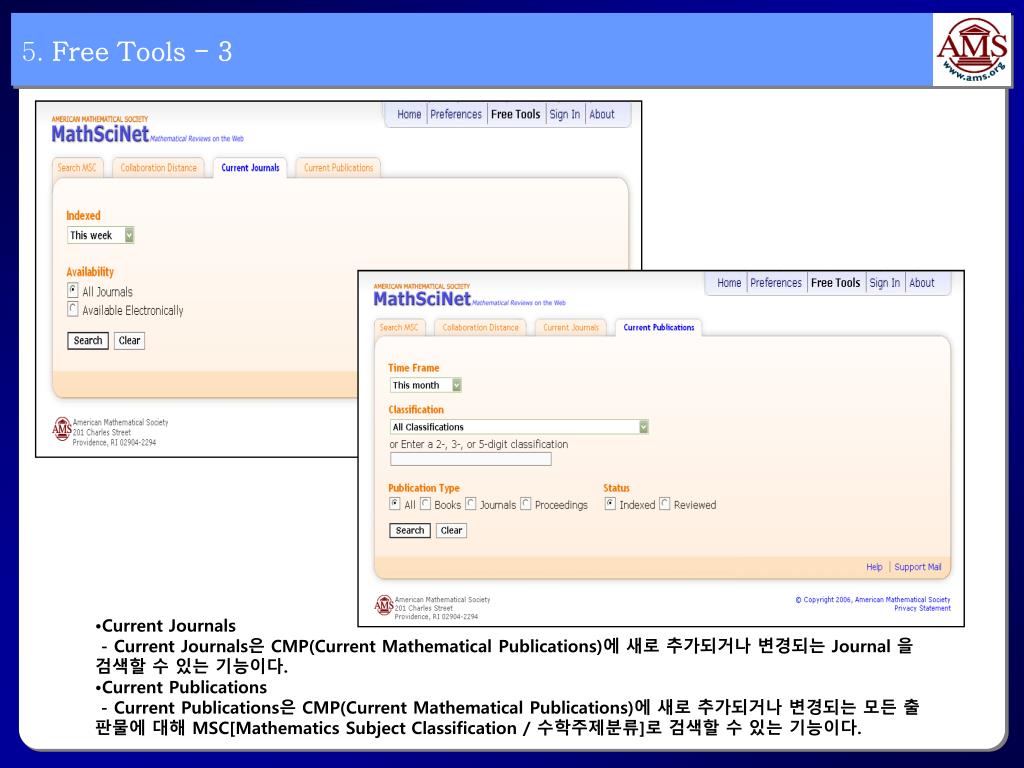Click the 'Availability' heading
The width and height of the screenshot is (1024, 768).
[x=90, y=272]
